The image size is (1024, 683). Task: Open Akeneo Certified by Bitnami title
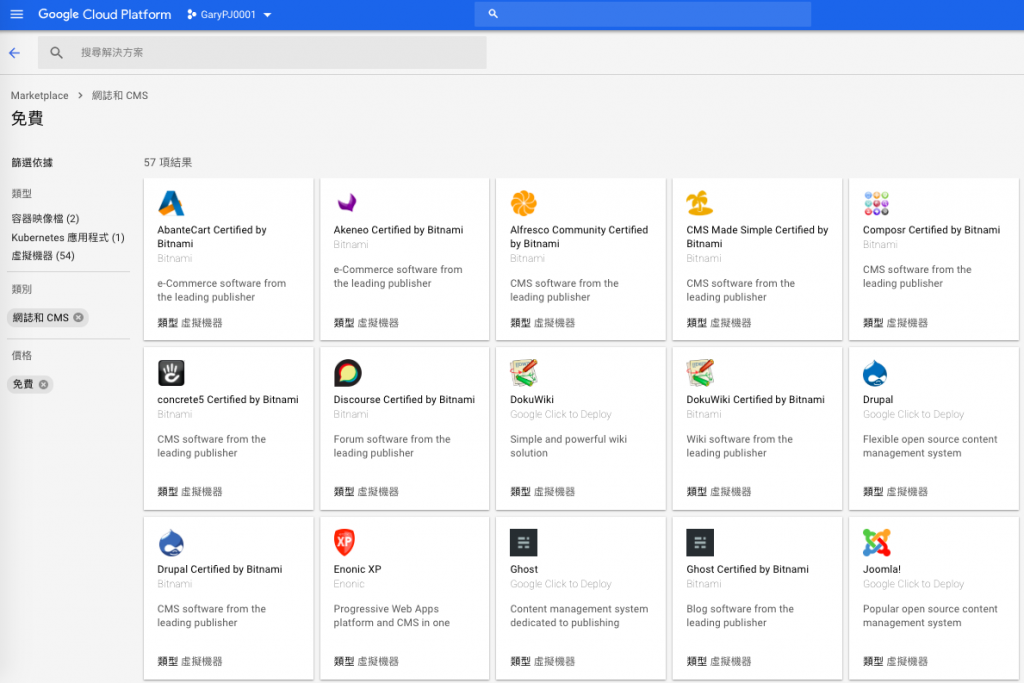click(x=398, y=230)
